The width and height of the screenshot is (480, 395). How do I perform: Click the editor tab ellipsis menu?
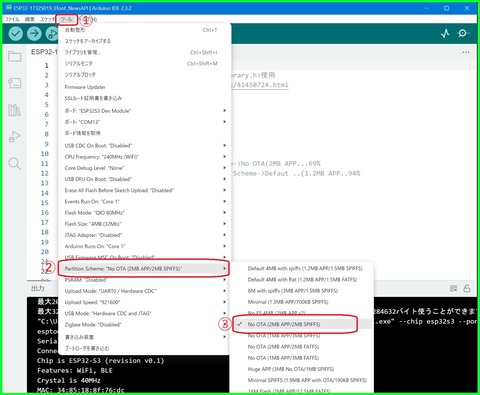coord(466,52)
